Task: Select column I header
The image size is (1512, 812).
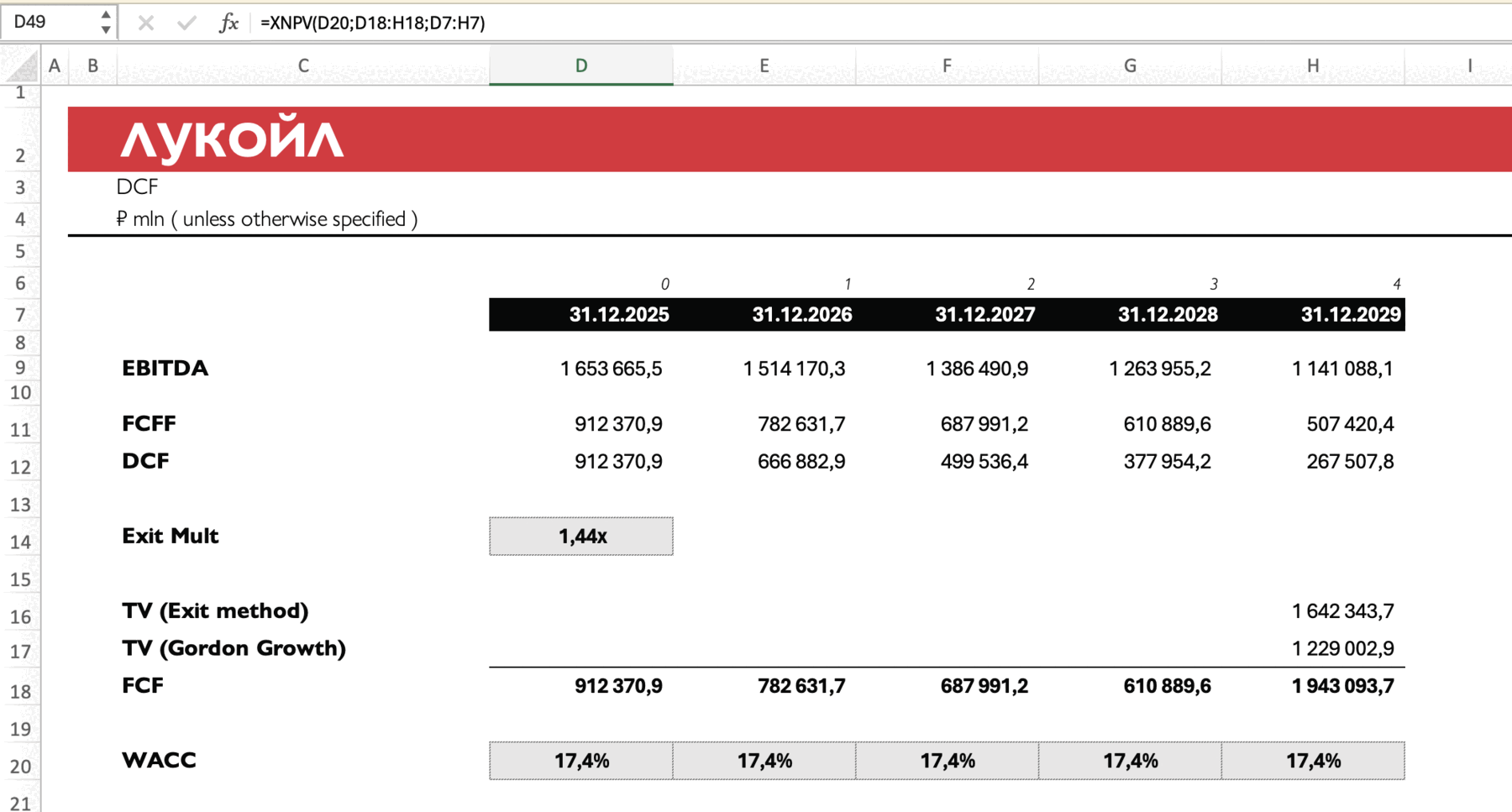Action: pos(1469,65)
